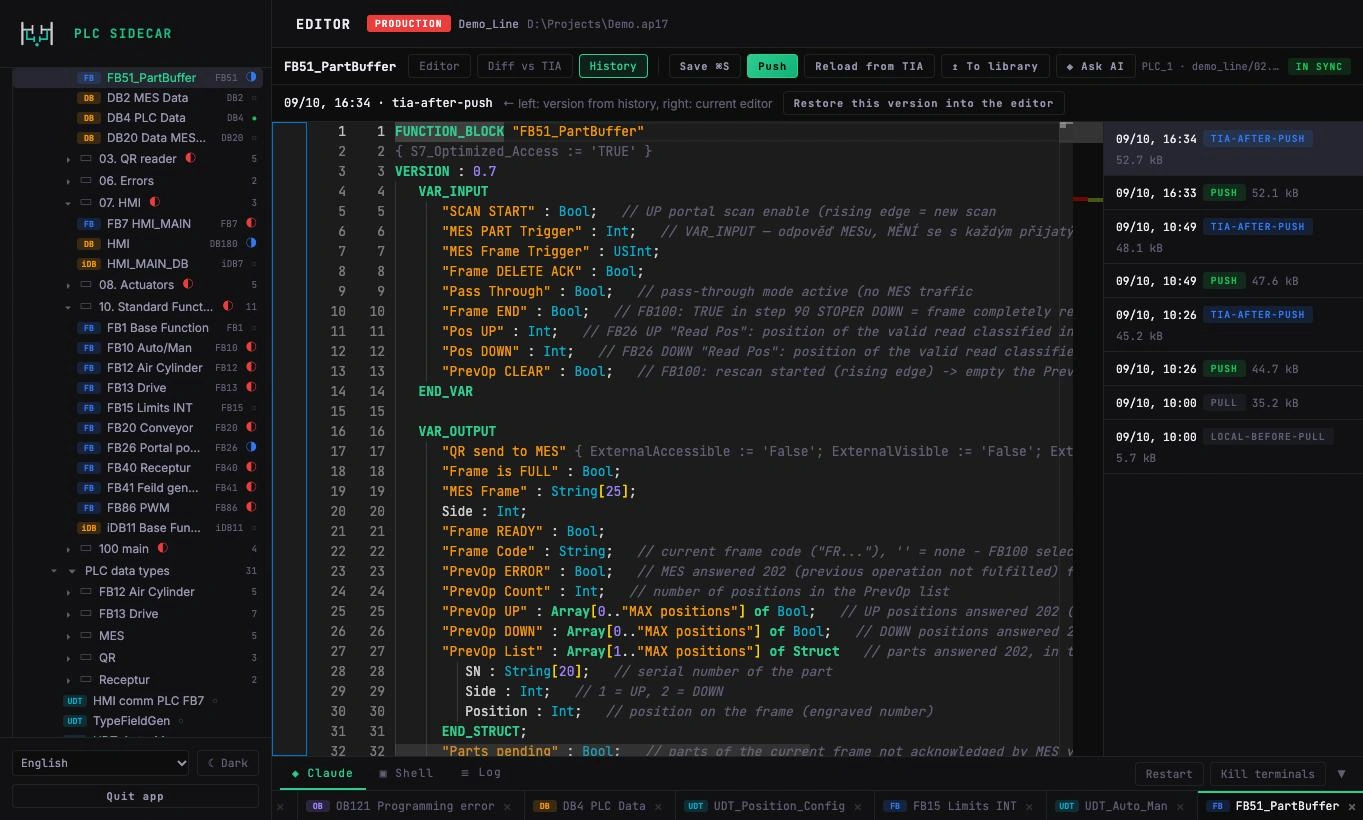
Task: Select the 09/10, 10:00 PULL history entry
Action: [1233, 403]
